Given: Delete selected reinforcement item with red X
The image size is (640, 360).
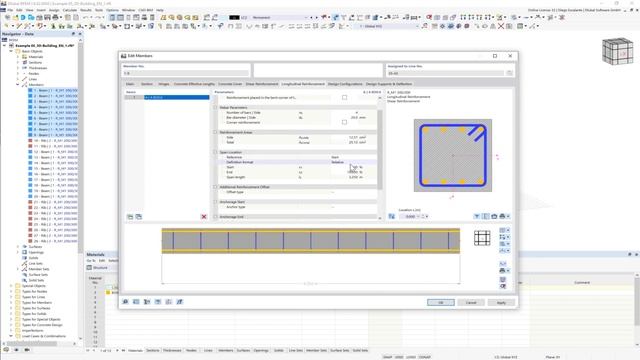Looking at the screenshot, I should 204,217.
